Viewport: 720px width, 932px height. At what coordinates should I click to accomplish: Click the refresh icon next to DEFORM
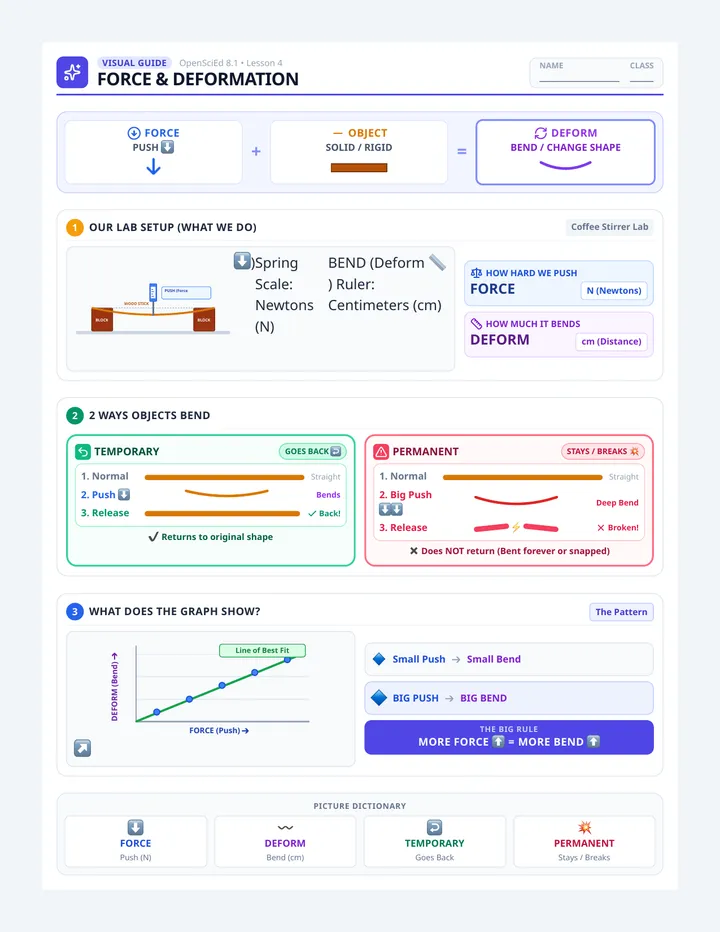(540, 133)
